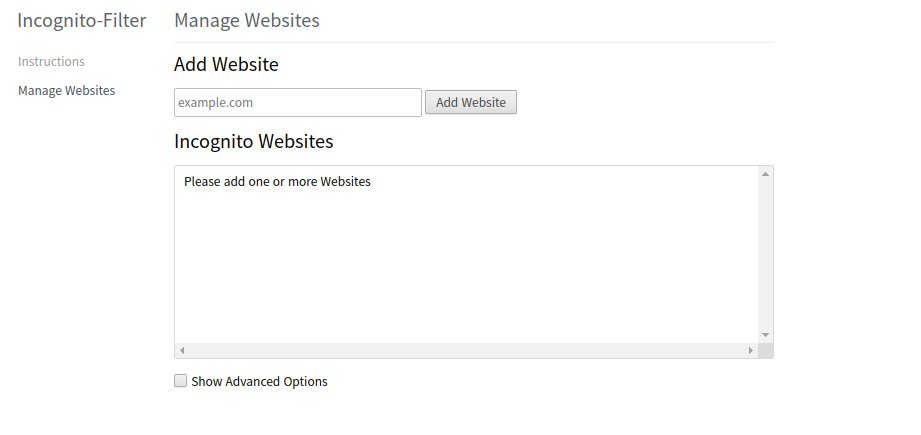Open the Instructions page in sidebar
Screen dimensions: 921x435
click(51, 62)
